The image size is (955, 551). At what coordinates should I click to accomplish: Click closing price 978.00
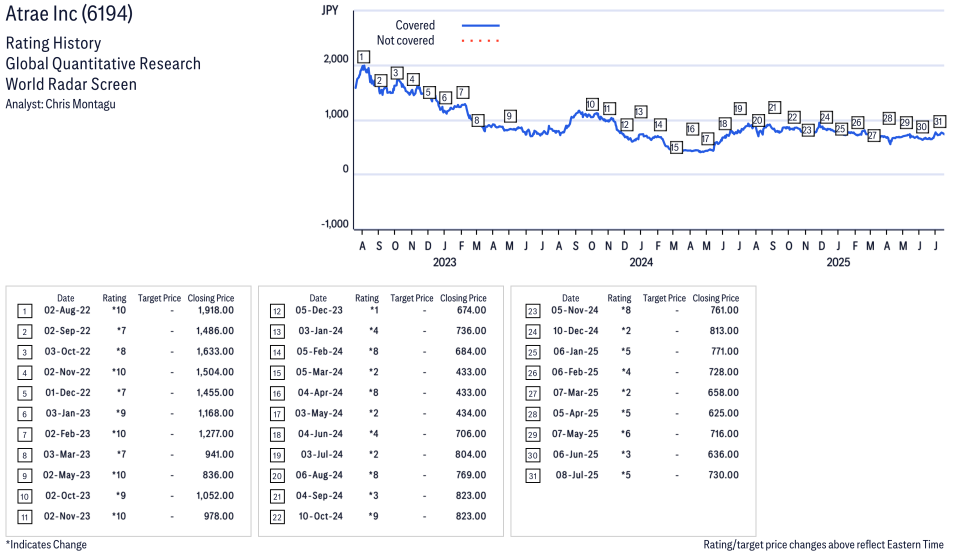tap(219, 517)
